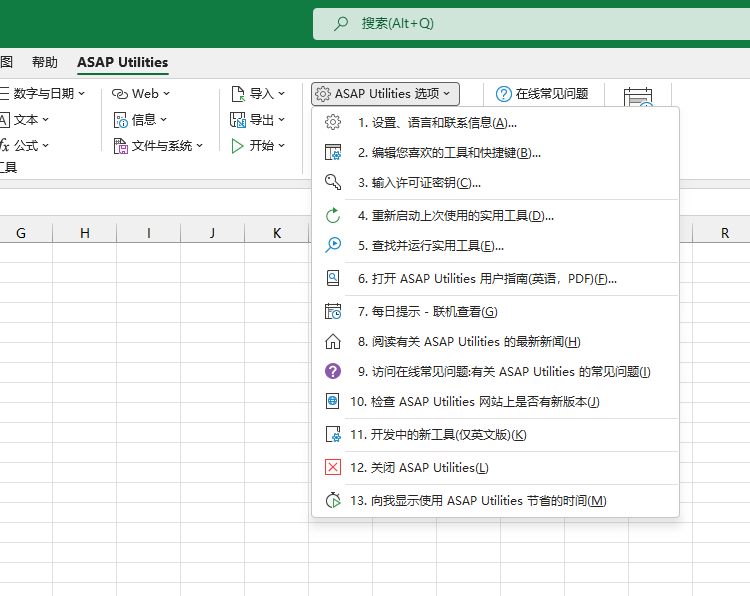Select the ASAP Utilities ribbon tab
750x596 pixels.
point(122,62)
